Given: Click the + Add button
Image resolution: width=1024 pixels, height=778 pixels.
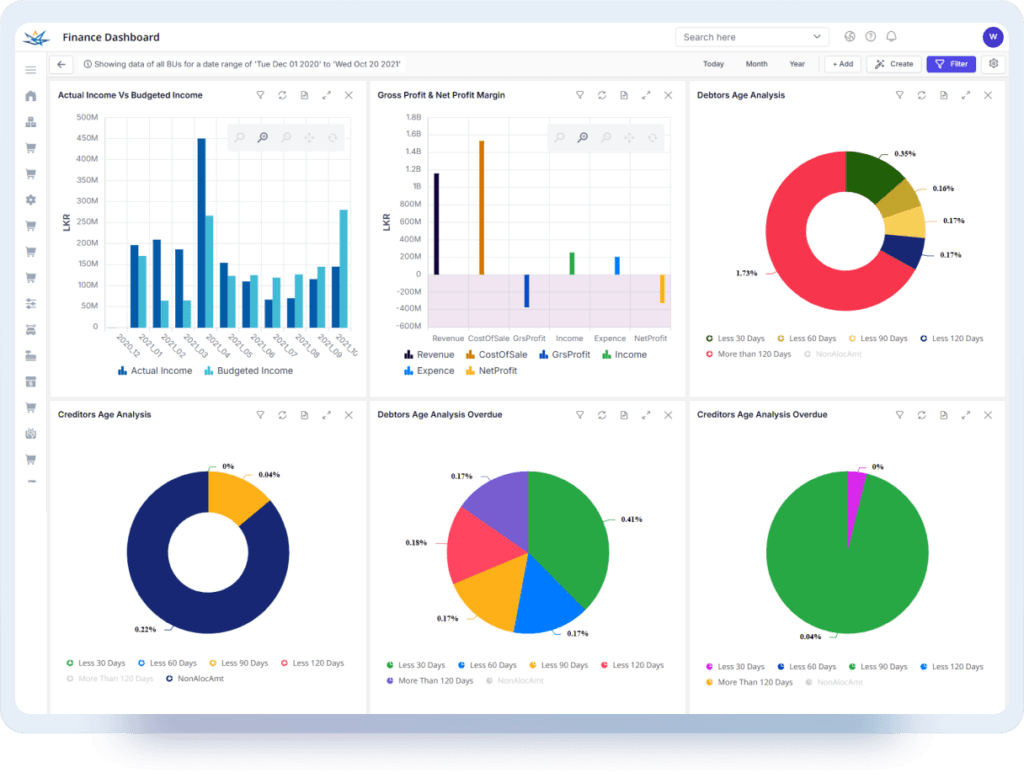Looking at the screenshot, I should click(842, 62).
